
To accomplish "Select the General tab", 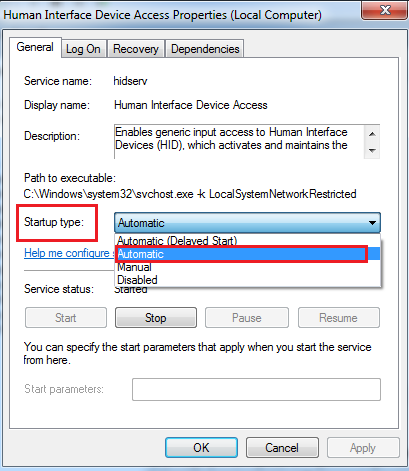I will [x=35, y=47].
